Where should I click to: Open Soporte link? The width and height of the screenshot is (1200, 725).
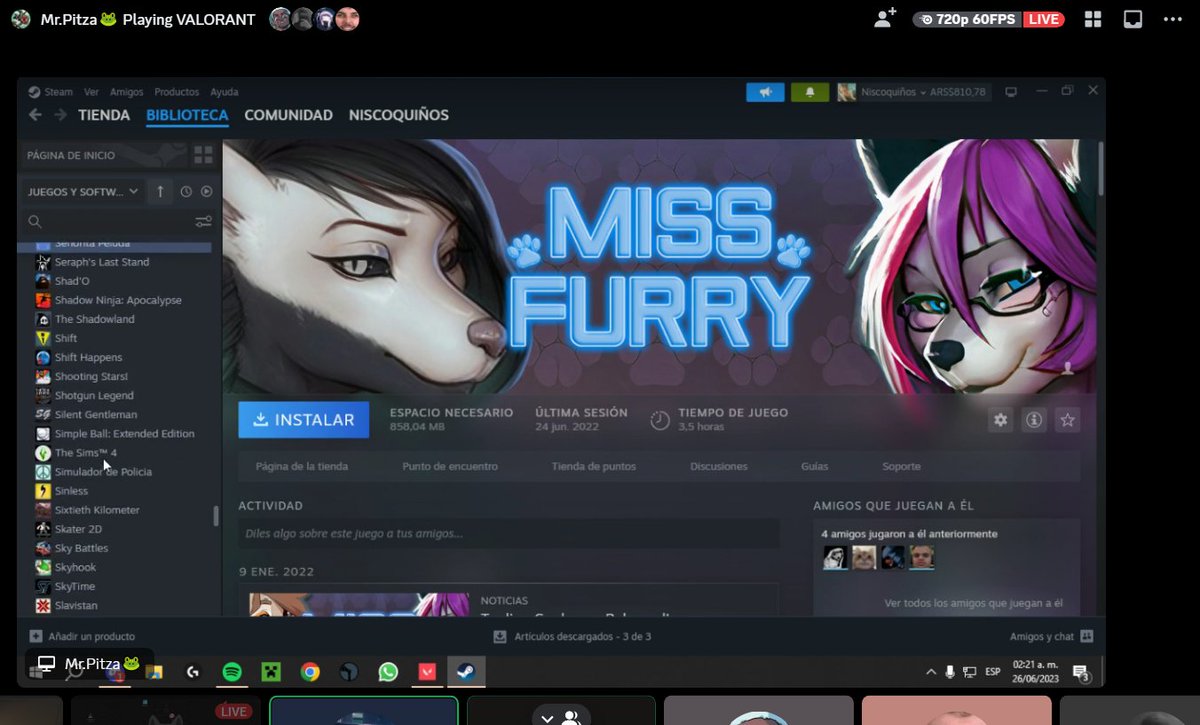901,467
